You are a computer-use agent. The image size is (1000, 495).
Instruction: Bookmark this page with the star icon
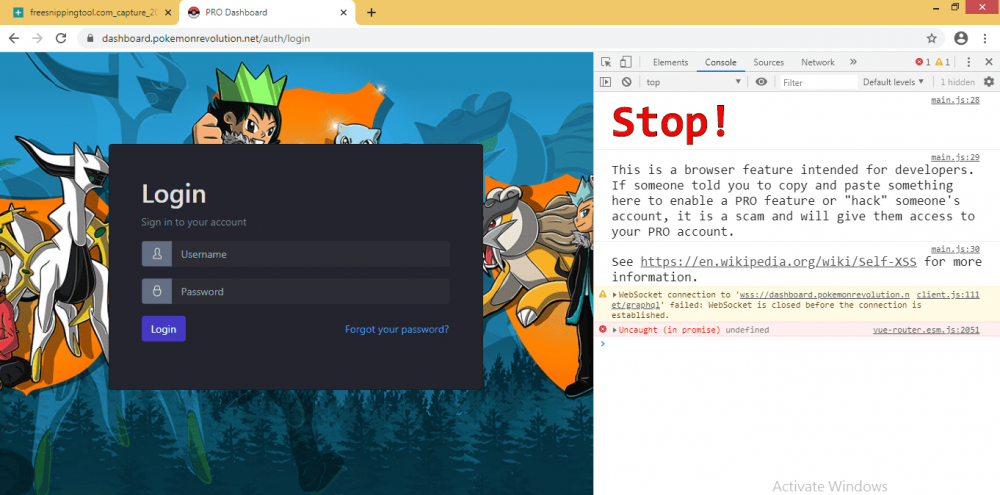pos(931,38)
